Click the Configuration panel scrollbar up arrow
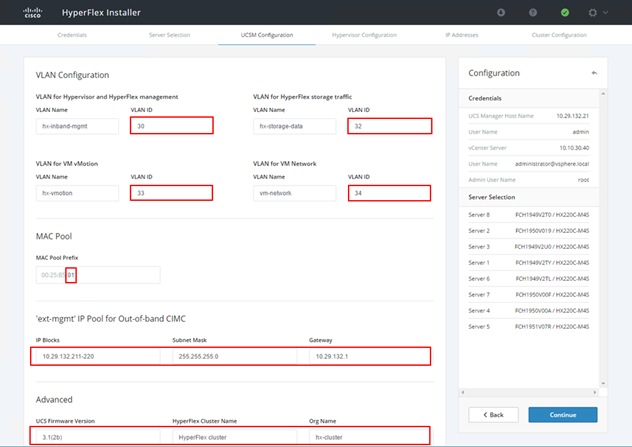This screenshot has width=632, height=447. pos(603,94)
